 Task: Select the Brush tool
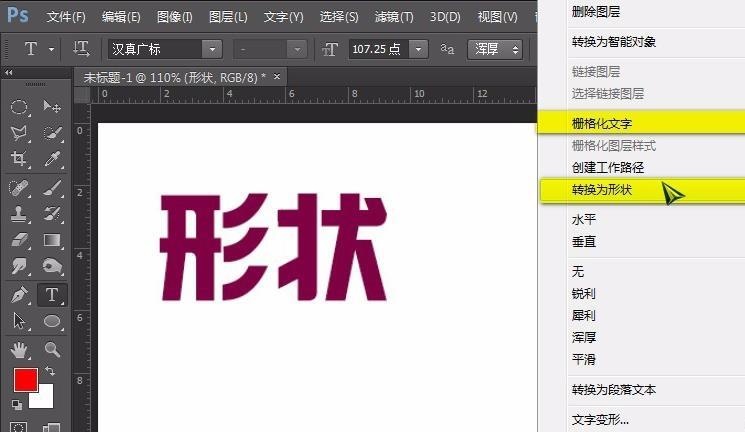(51, 188)
